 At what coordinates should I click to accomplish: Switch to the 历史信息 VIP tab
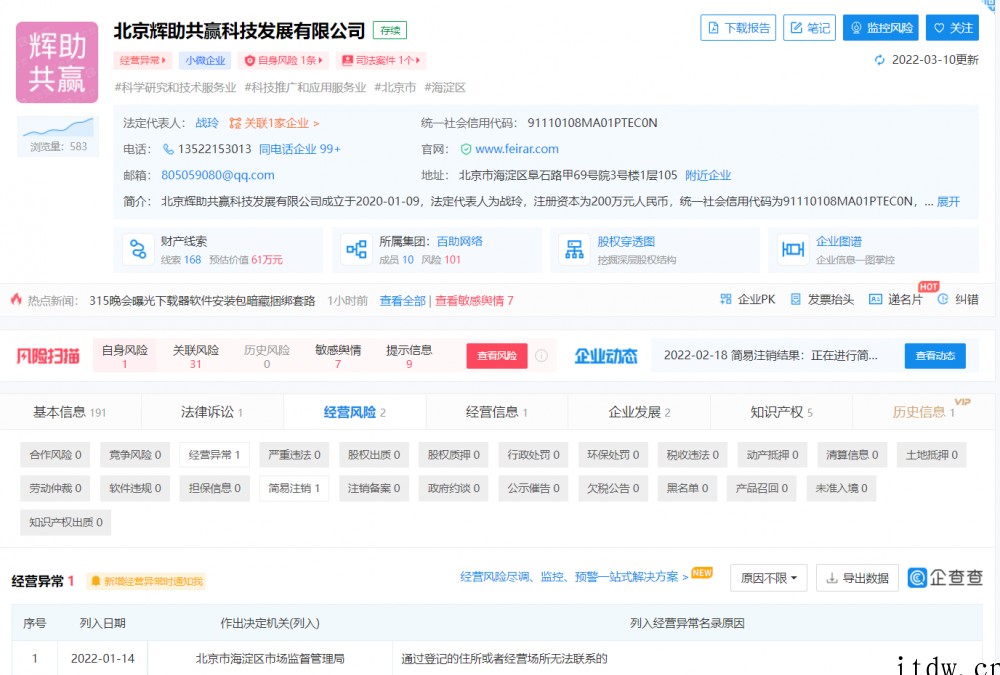tap(923, 412)
